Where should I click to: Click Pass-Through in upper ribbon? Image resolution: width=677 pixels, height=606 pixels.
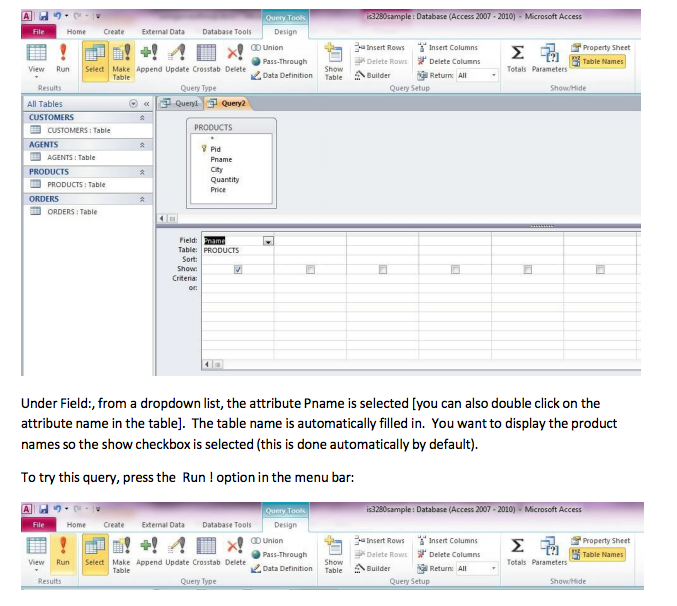(279, 61)
